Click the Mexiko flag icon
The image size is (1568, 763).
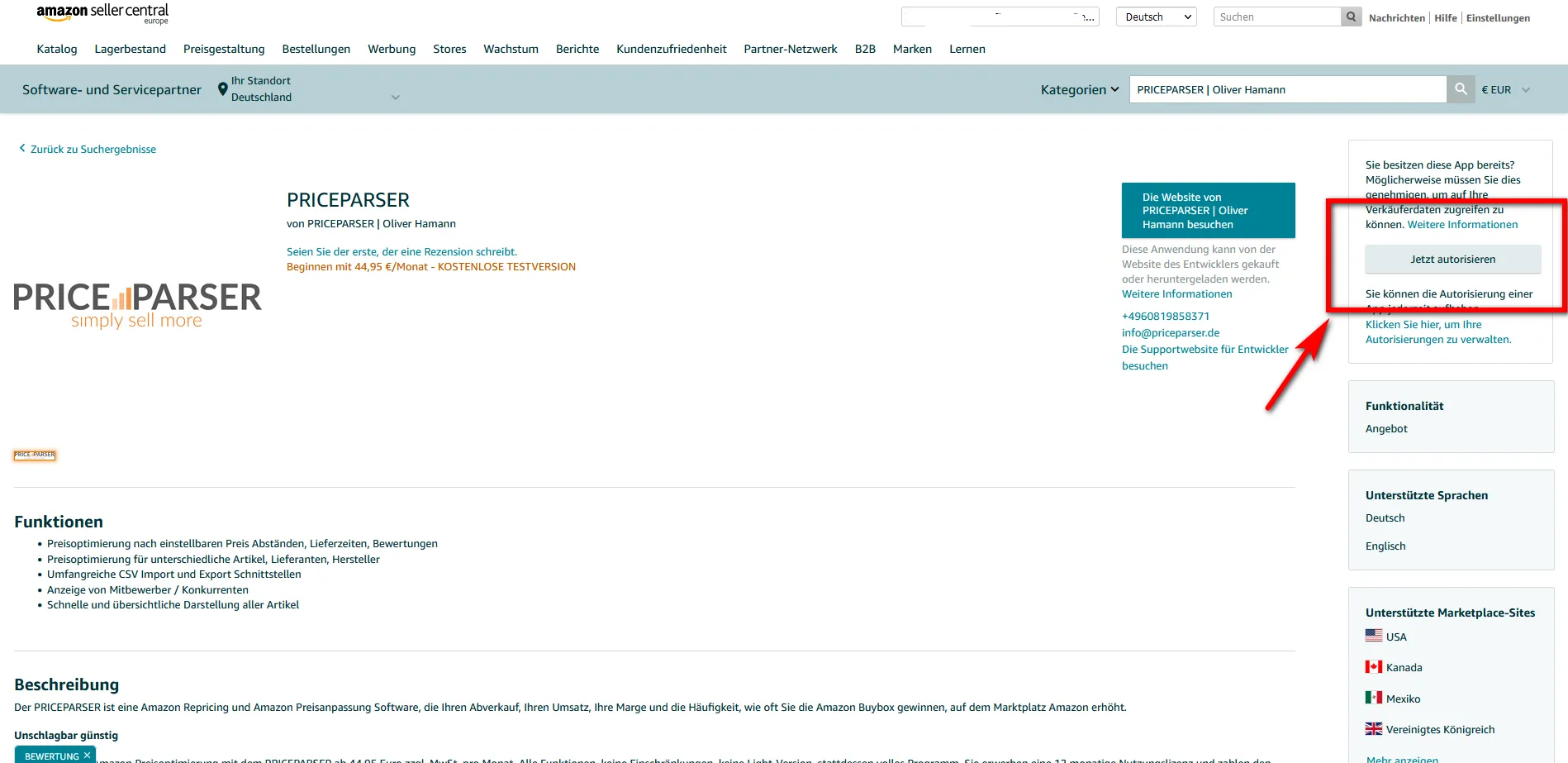click(1374, 698)
